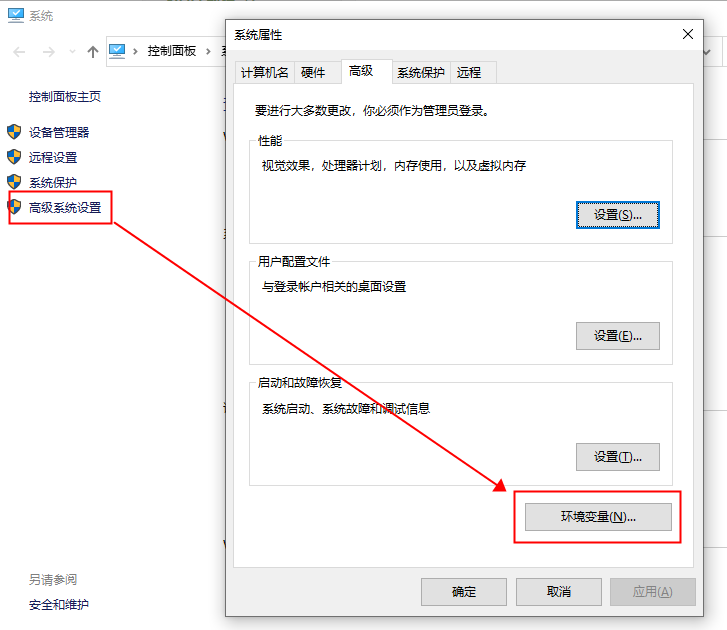
Task: Switch to the 系统保护 tab
Action: pos(421,73)
